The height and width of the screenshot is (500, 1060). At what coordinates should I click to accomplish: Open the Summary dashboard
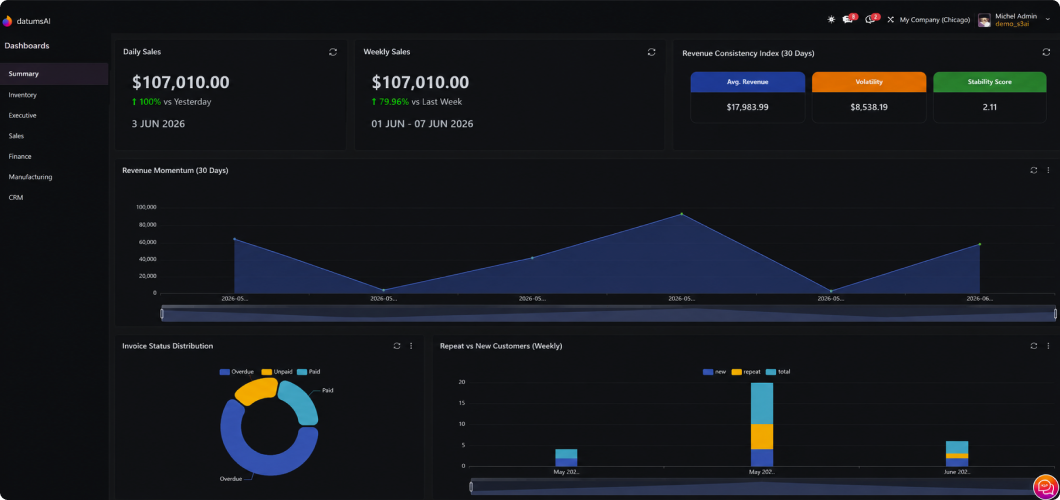[54, 74]
